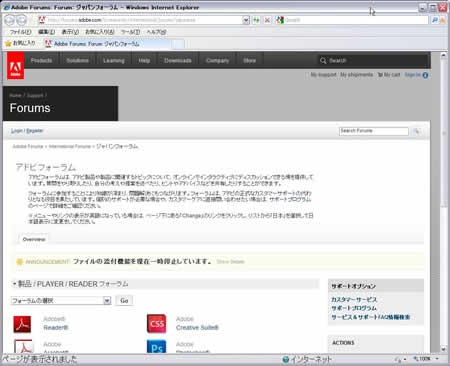The image size is (450, 366).
Task: Click the red Stop loading icon
Action: pos(267,20)
